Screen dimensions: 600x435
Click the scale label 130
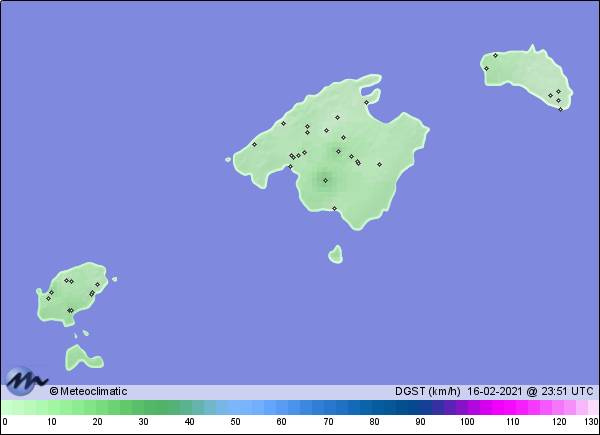point(591,422)
